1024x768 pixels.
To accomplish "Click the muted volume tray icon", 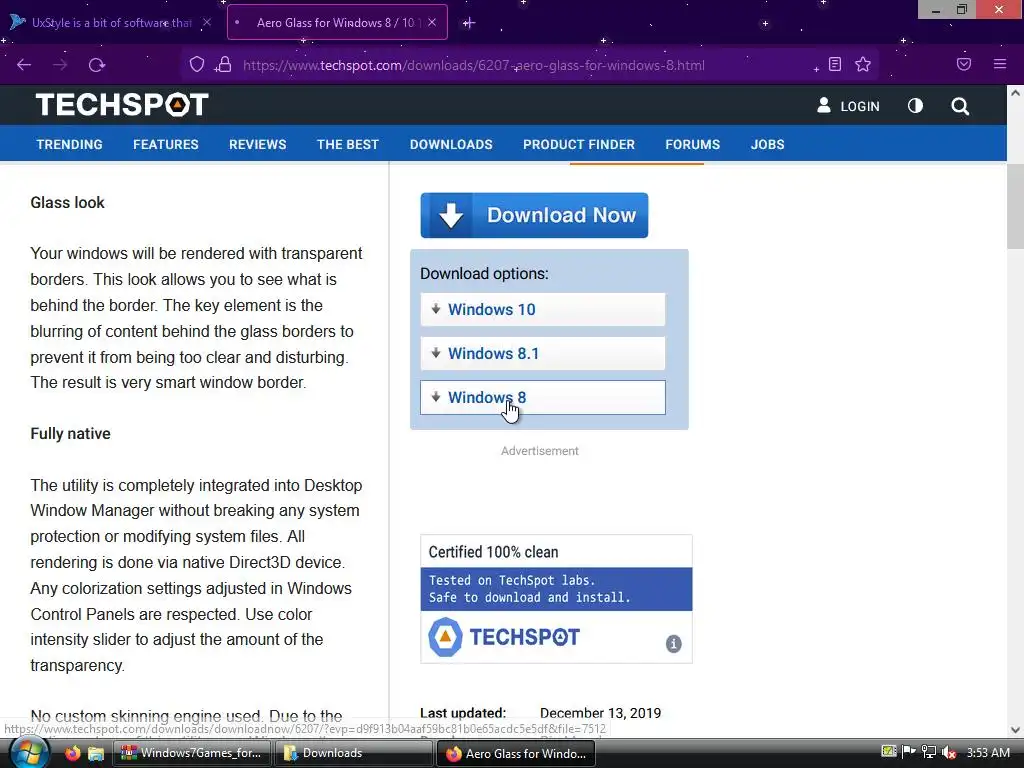I will coord(949,752).
